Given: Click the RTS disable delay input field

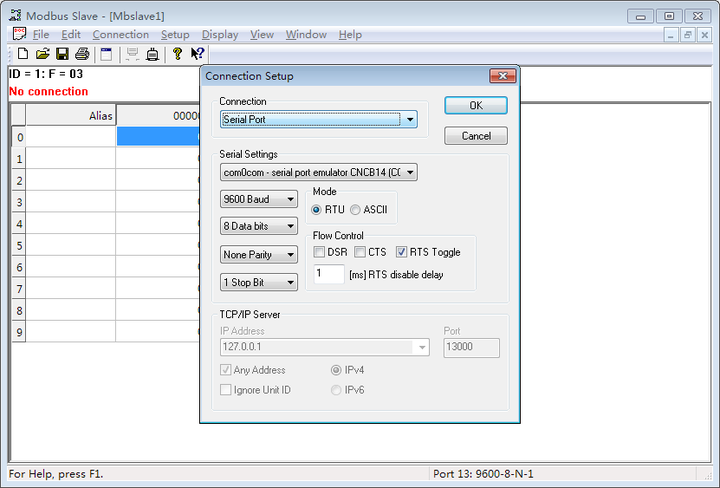Looking at the screenshot, I should coord(328,274).
